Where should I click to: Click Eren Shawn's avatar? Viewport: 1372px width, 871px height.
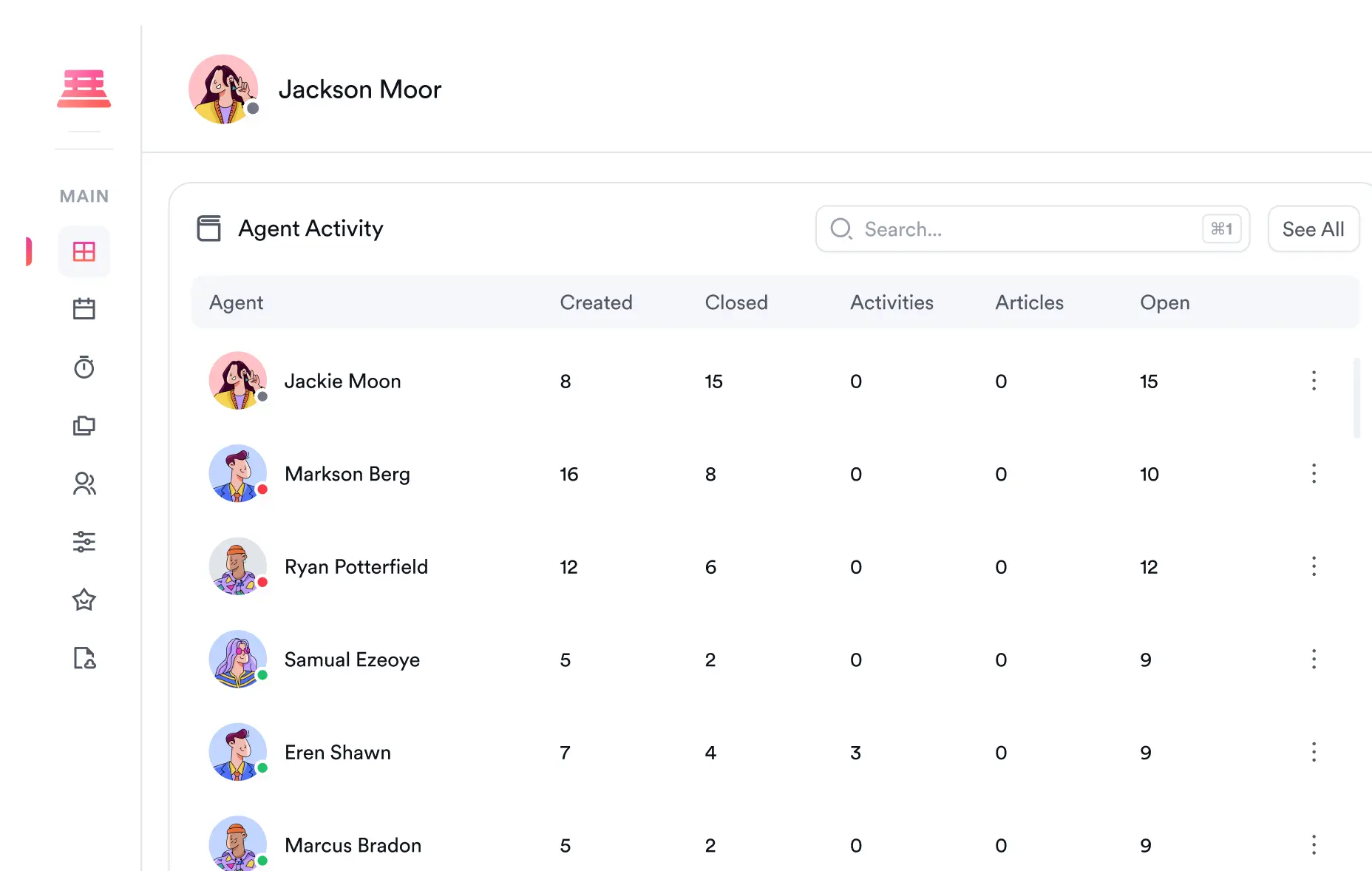click(x=238, y=752)
